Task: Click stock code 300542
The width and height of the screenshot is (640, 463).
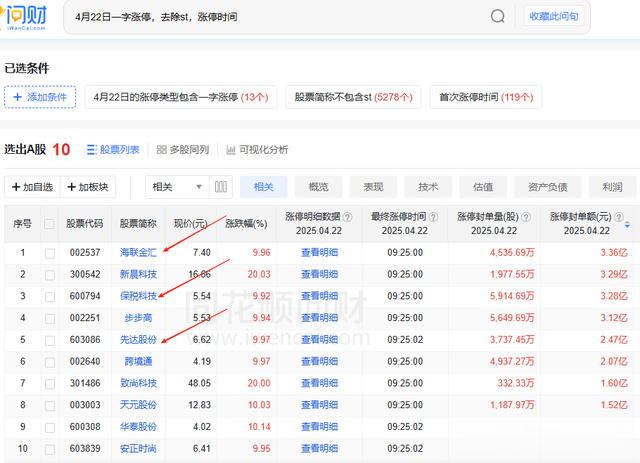Action: pos(85,274)
